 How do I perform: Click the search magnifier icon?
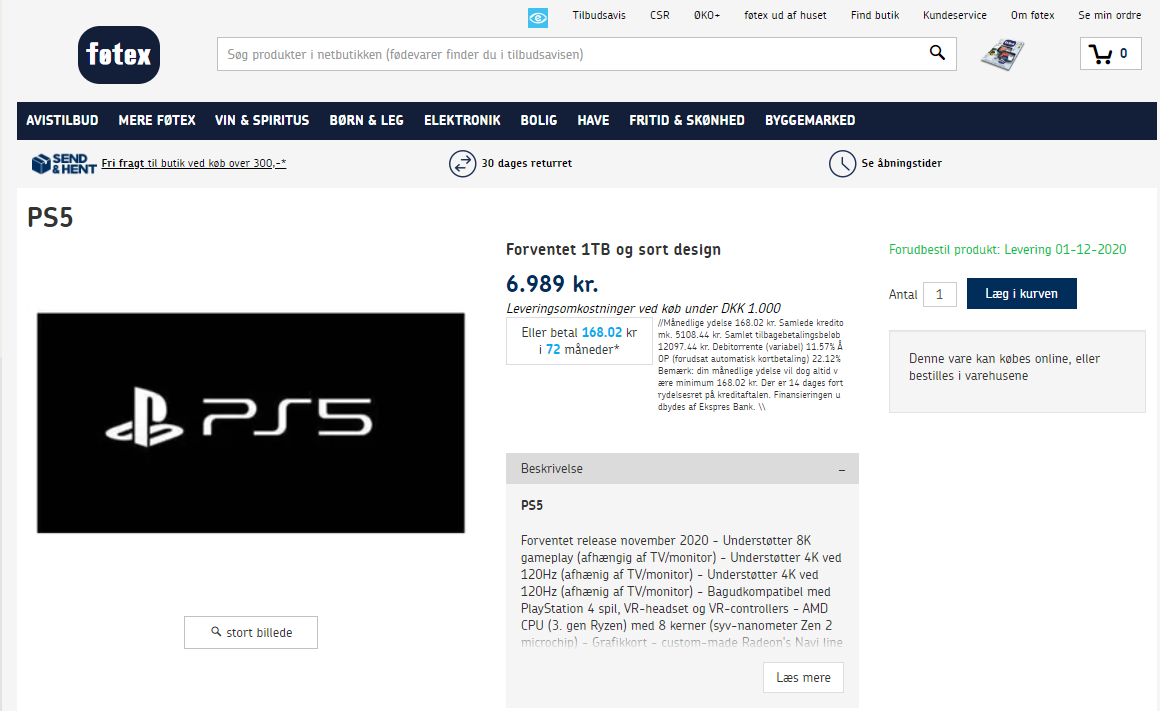pos(937,54)
